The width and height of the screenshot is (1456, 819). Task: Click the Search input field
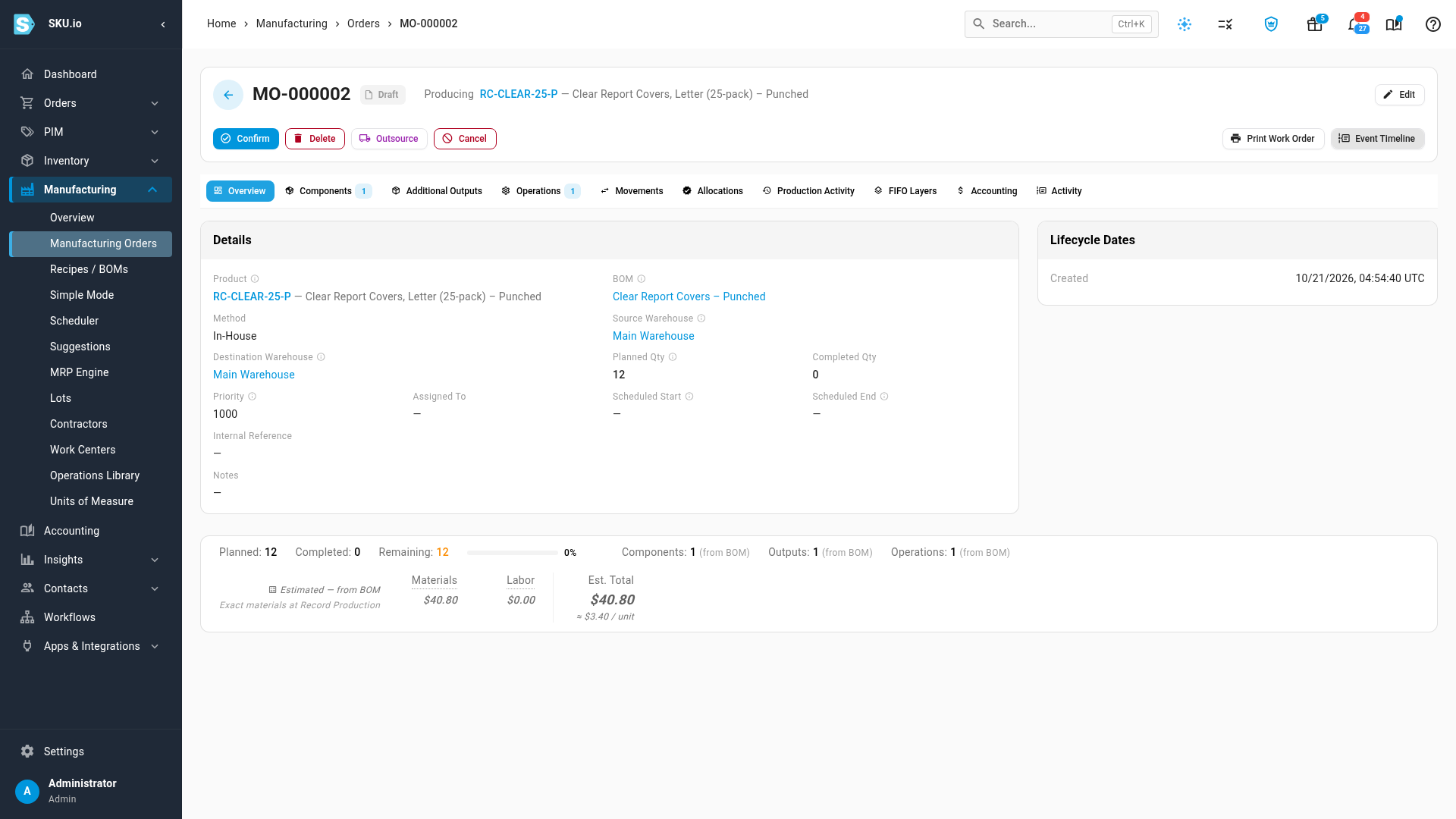coord(1061,24)
